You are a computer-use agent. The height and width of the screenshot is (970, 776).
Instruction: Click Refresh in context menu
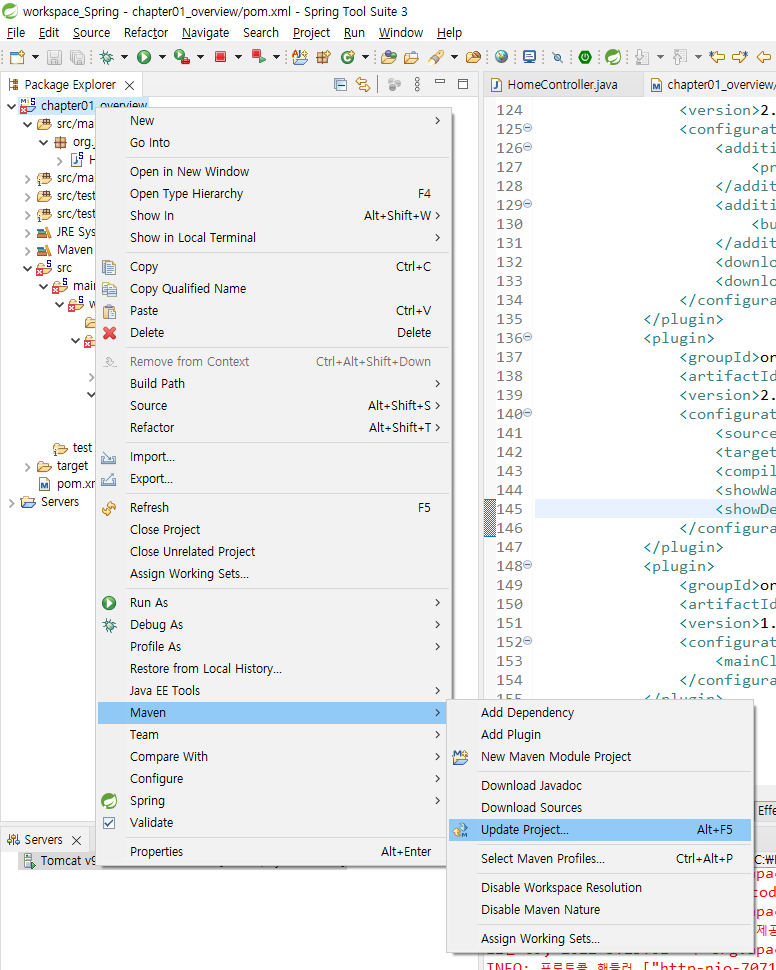pyautogui.click(x=274, y=508)
